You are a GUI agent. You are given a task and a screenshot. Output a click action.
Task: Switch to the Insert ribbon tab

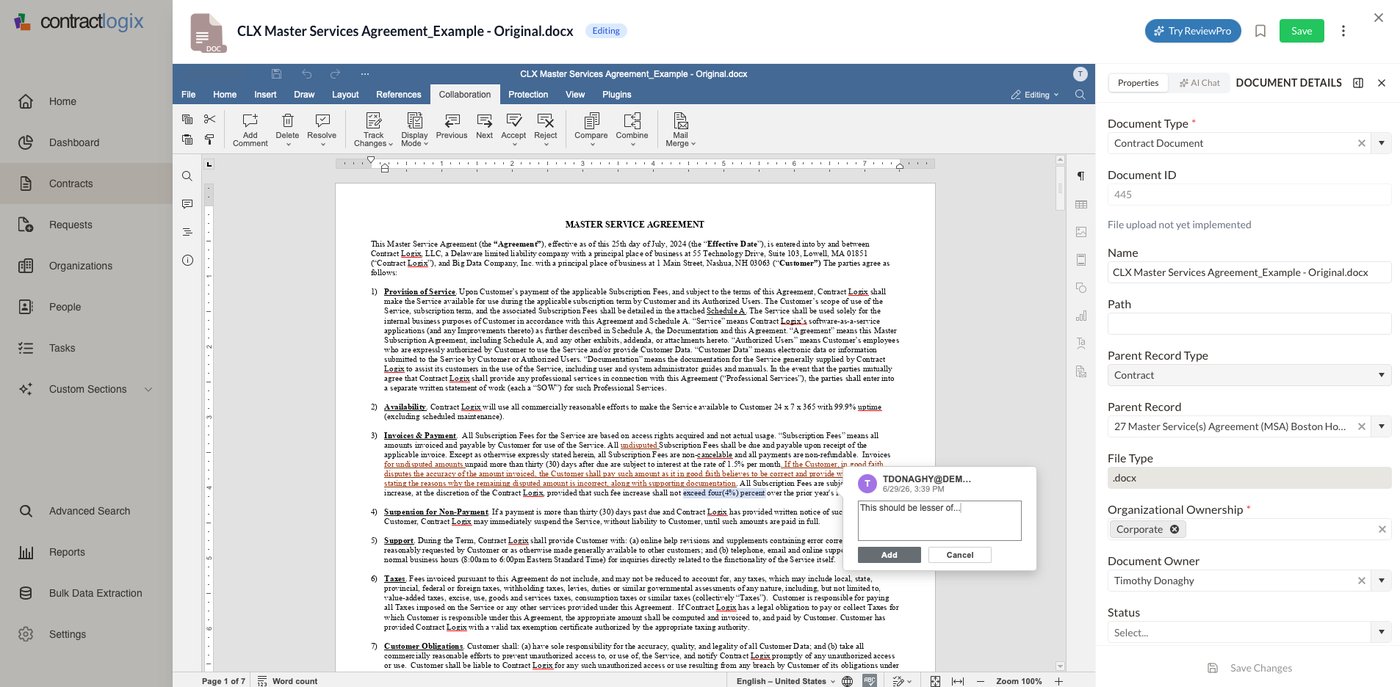pos(265,95)
